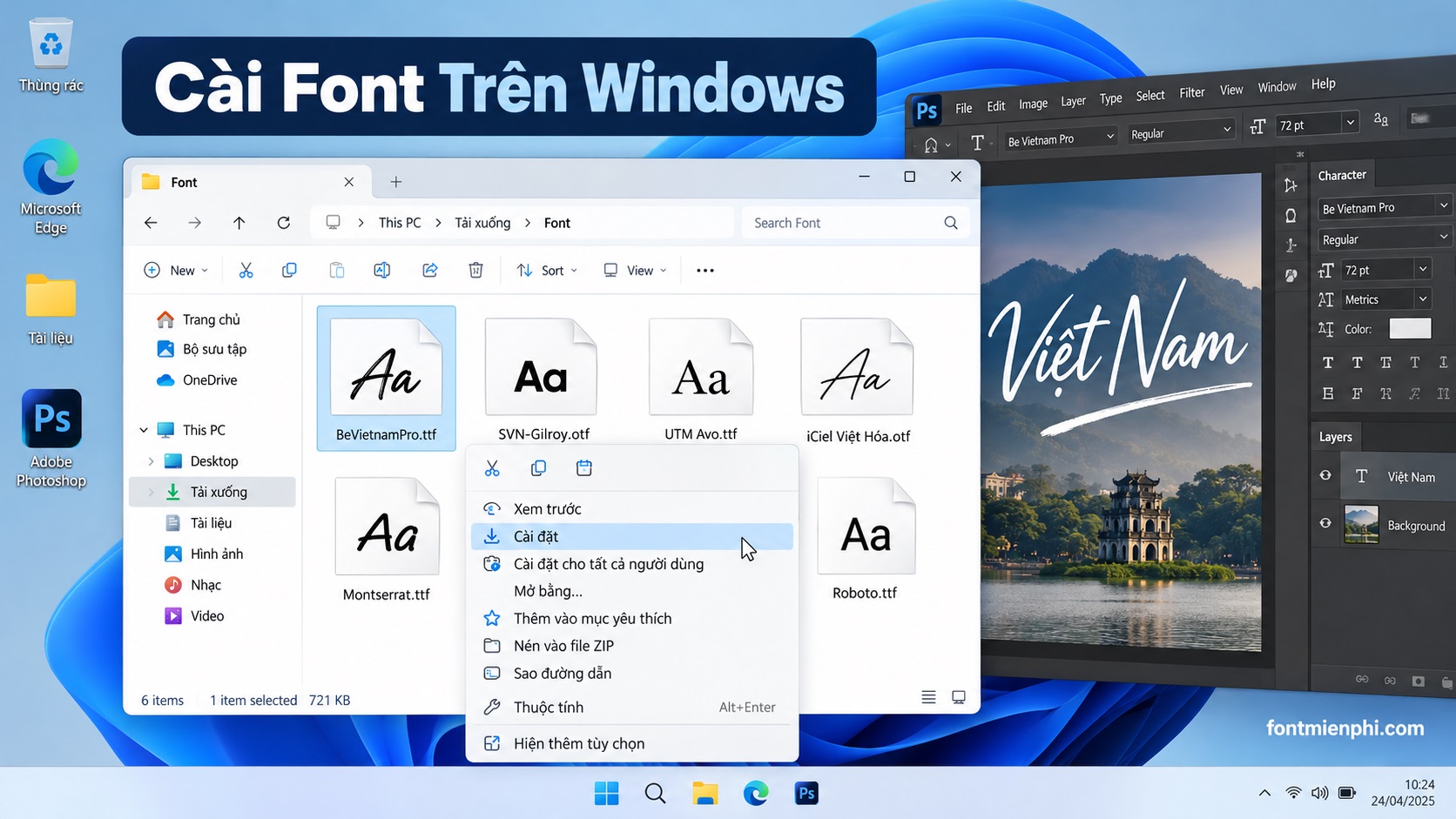Screen dimensions: 1456x819
Task: Click the Back arrow in File Explorer
Action: 151,223
